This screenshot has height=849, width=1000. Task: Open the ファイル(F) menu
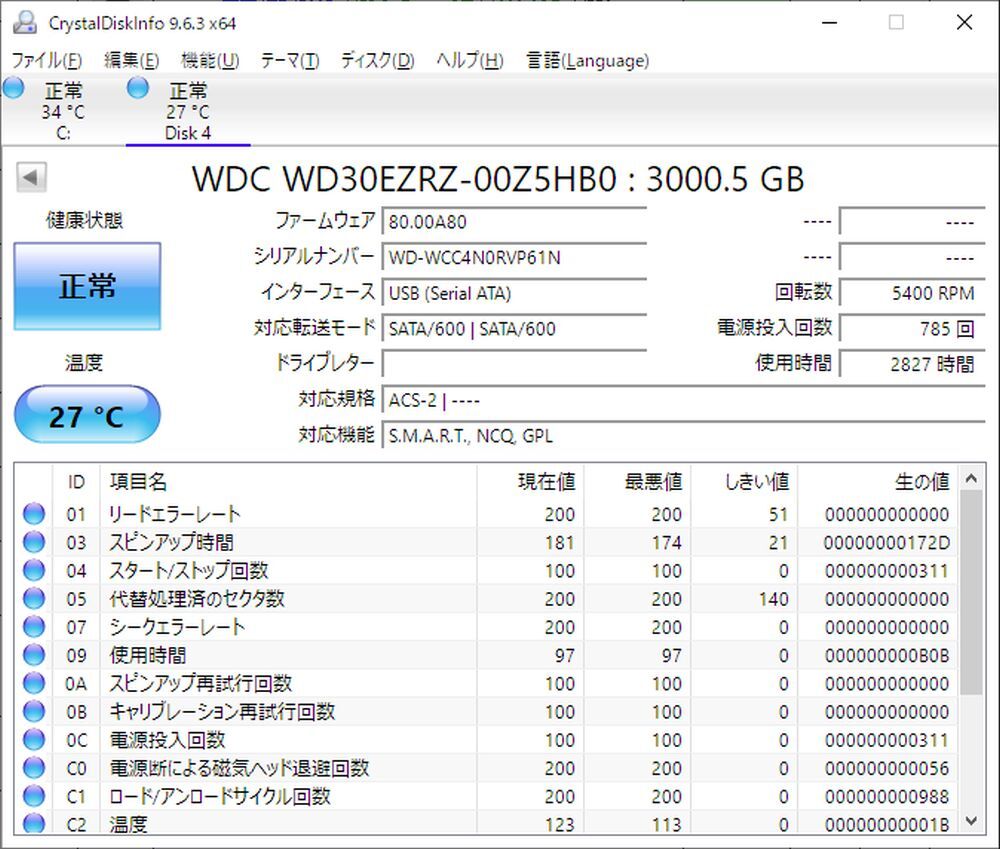[47, 61]
